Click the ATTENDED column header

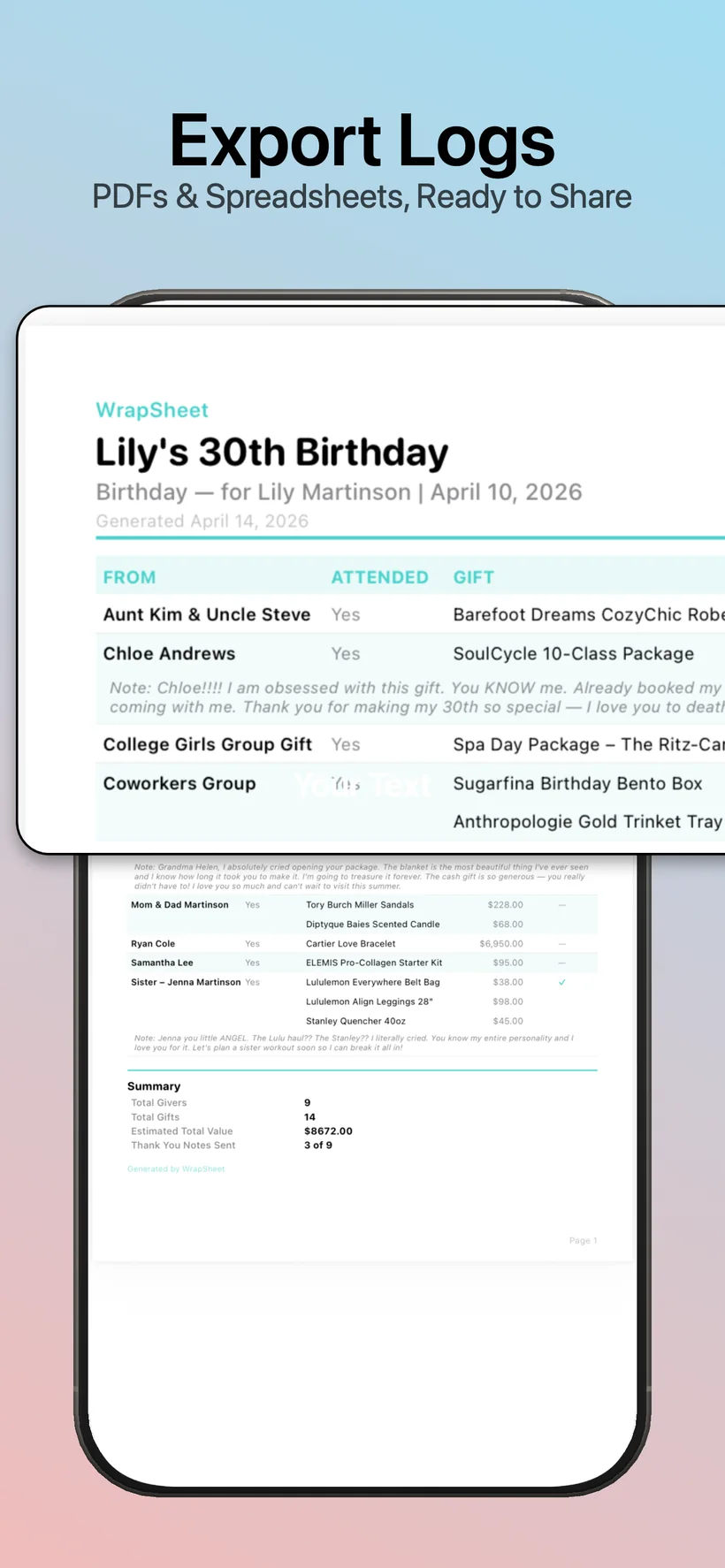click(x=380, y=577)
